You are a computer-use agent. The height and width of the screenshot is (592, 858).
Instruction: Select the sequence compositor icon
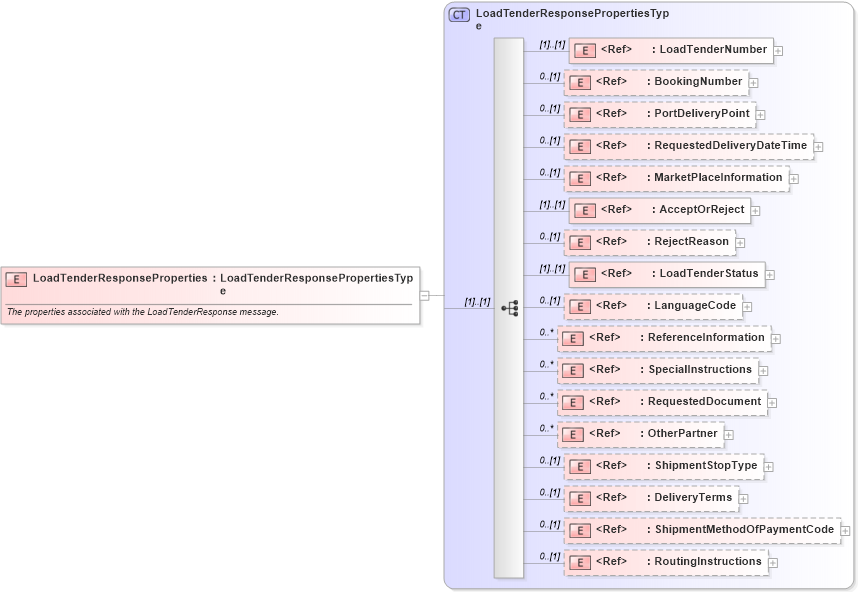pos(510,307)
